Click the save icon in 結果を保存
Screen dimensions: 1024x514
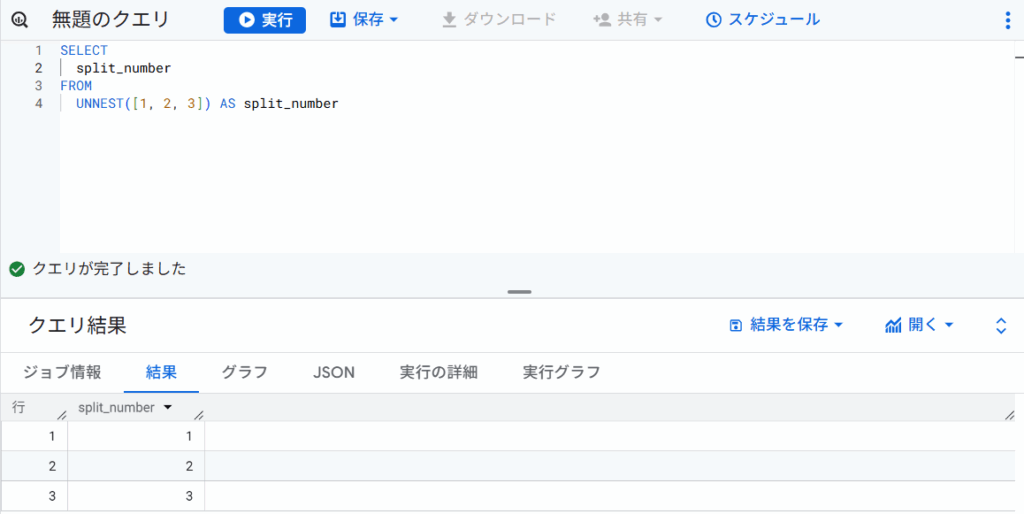[735, 325]
